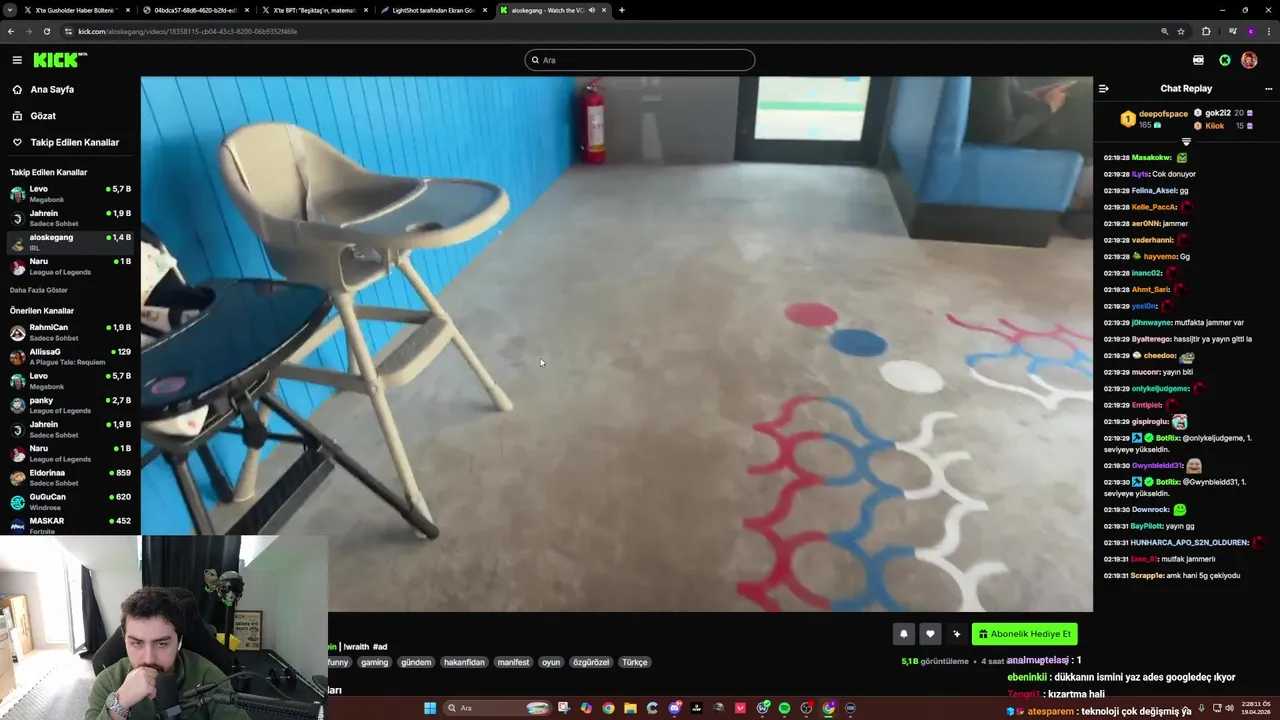
Task: Click the Kick search field Ara
Action: (640, 60)
